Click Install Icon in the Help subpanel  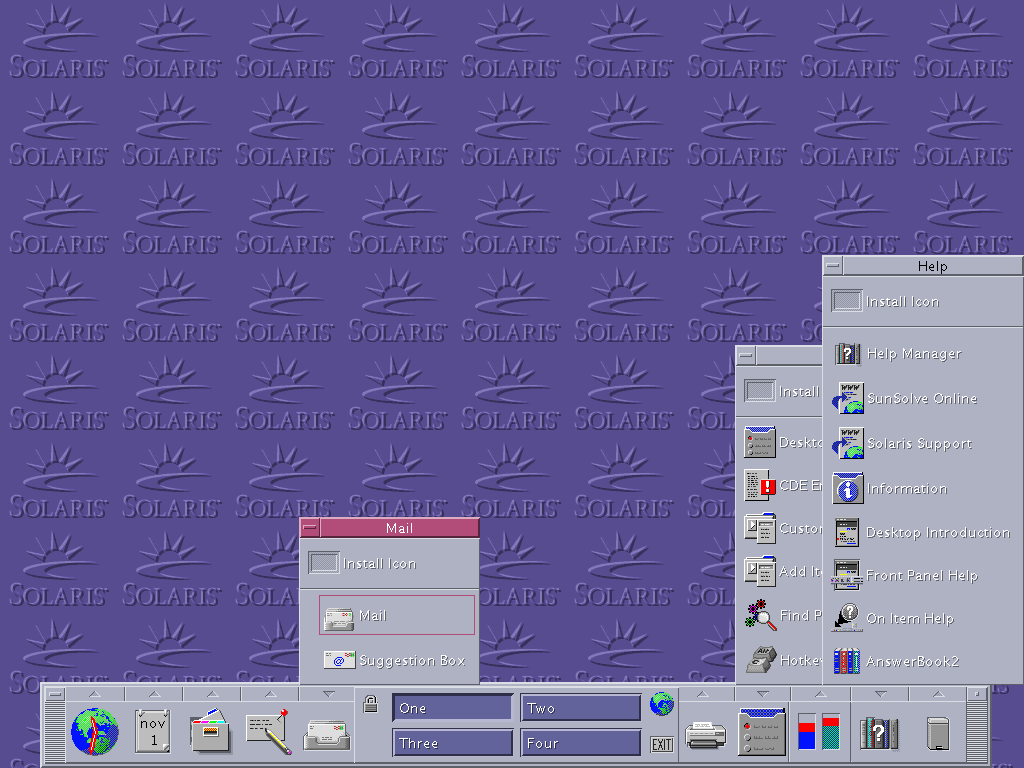point(886,301)
